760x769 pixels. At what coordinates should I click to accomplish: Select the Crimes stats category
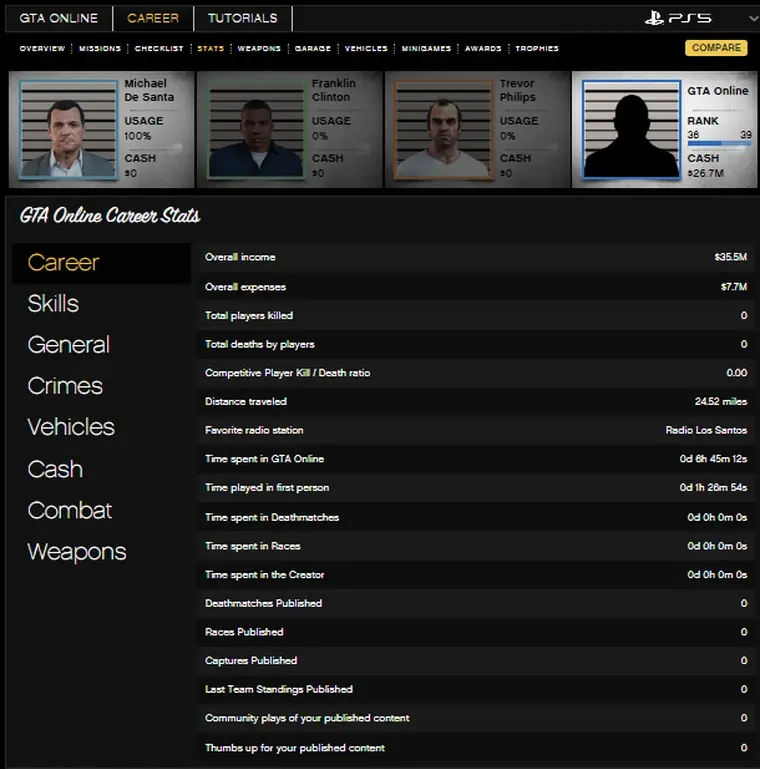(65, 386)
